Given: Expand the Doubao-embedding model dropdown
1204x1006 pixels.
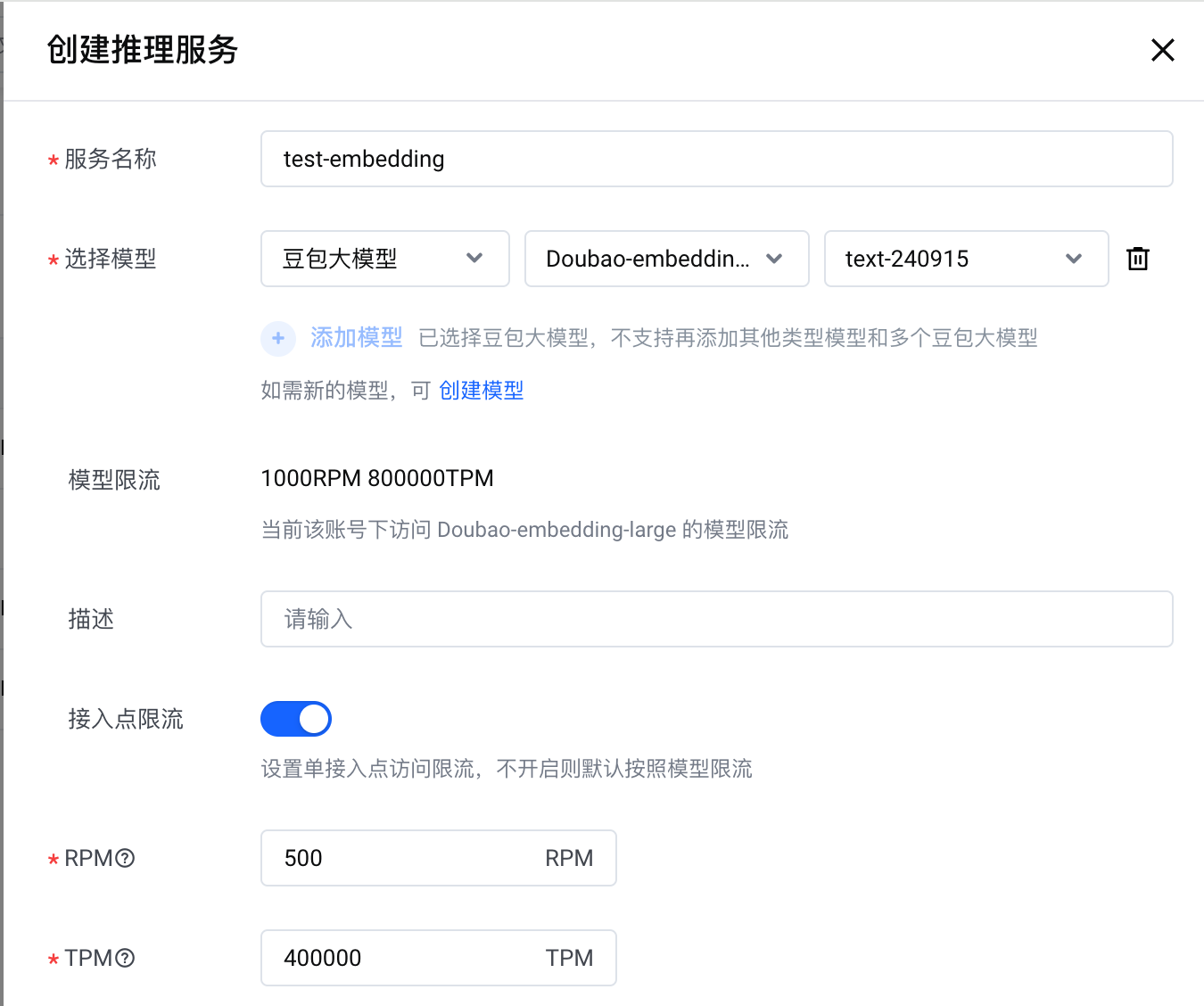Looking at the screenshot, I should point(667,259).
